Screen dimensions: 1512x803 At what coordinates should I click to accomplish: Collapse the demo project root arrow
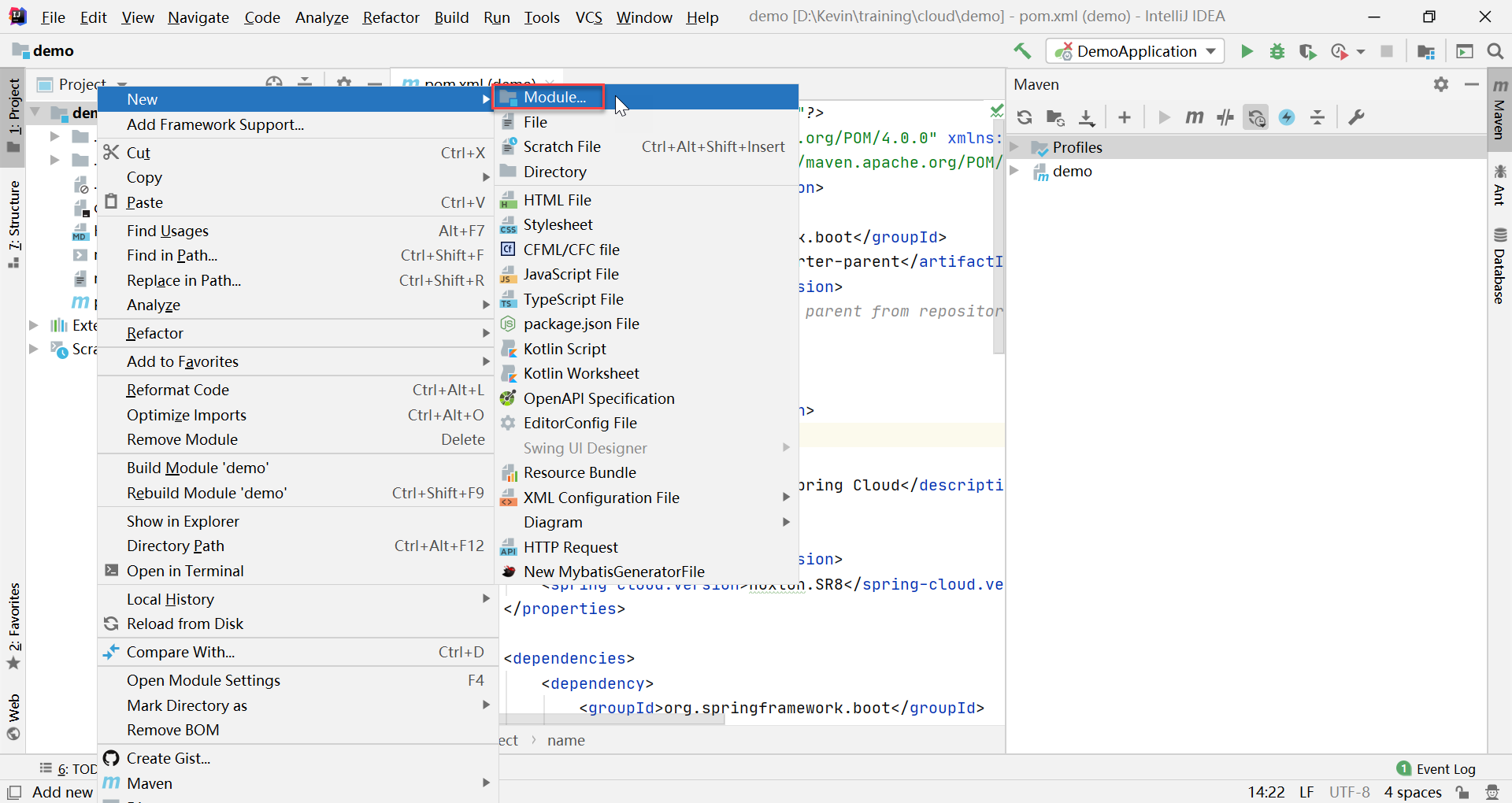pos(35,113)
